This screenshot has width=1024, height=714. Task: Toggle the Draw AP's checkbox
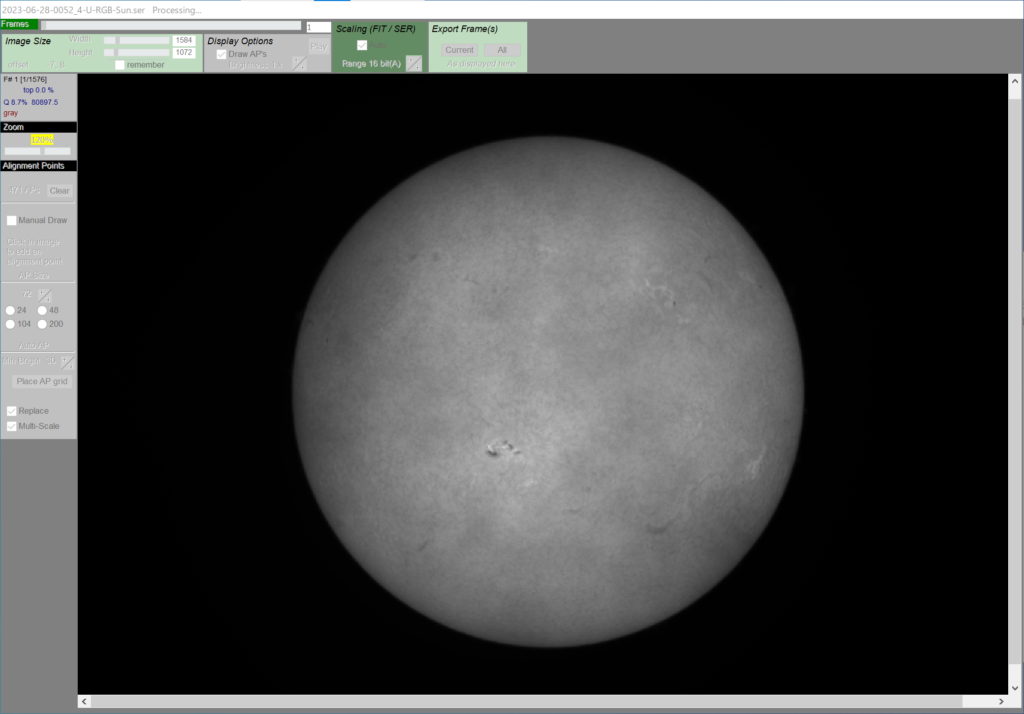[x=222, y=54]
